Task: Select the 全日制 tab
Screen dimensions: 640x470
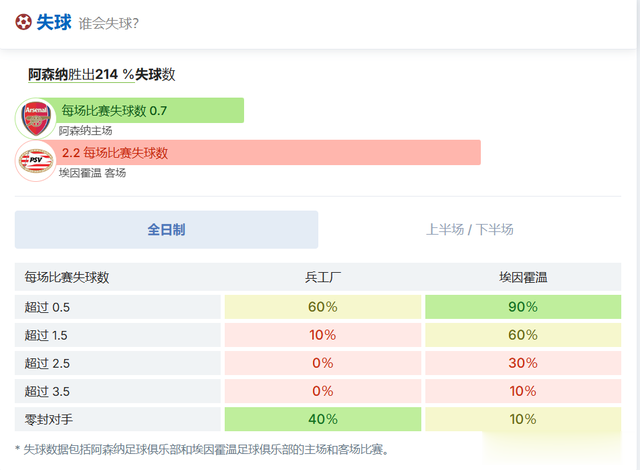Action: point(166,229)
